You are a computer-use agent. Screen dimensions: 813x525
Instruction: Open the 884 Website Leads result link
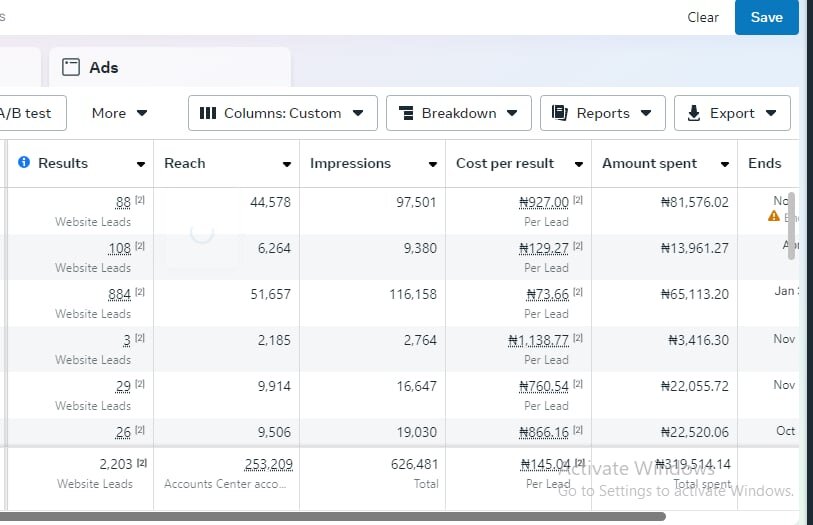pos(119,294)
